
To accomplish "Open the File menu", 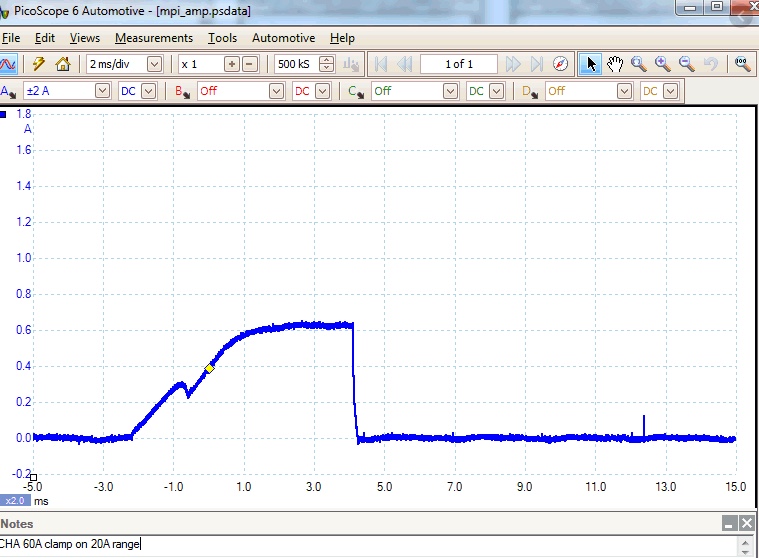I will [11, 38].
